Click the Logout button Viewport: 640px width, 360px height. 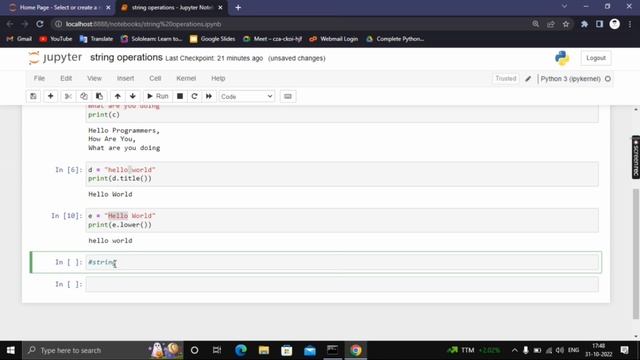596,58
